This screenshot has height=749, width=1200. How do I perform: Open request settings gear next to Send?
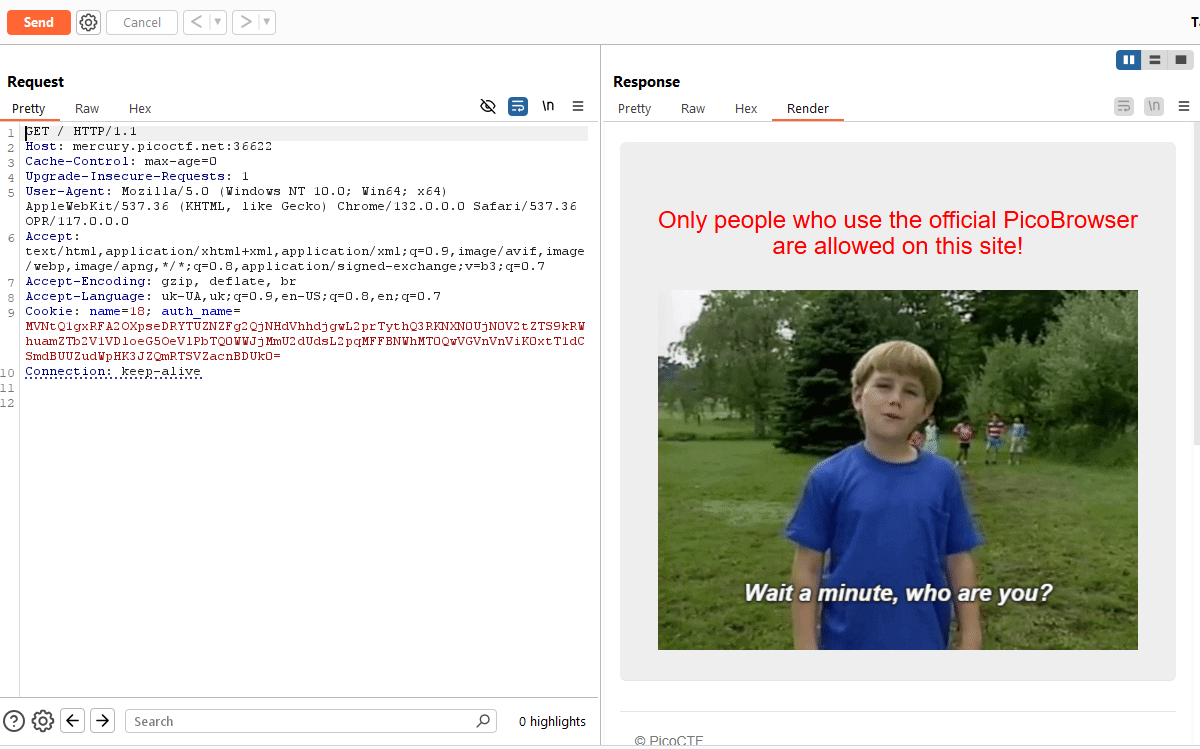88,22
